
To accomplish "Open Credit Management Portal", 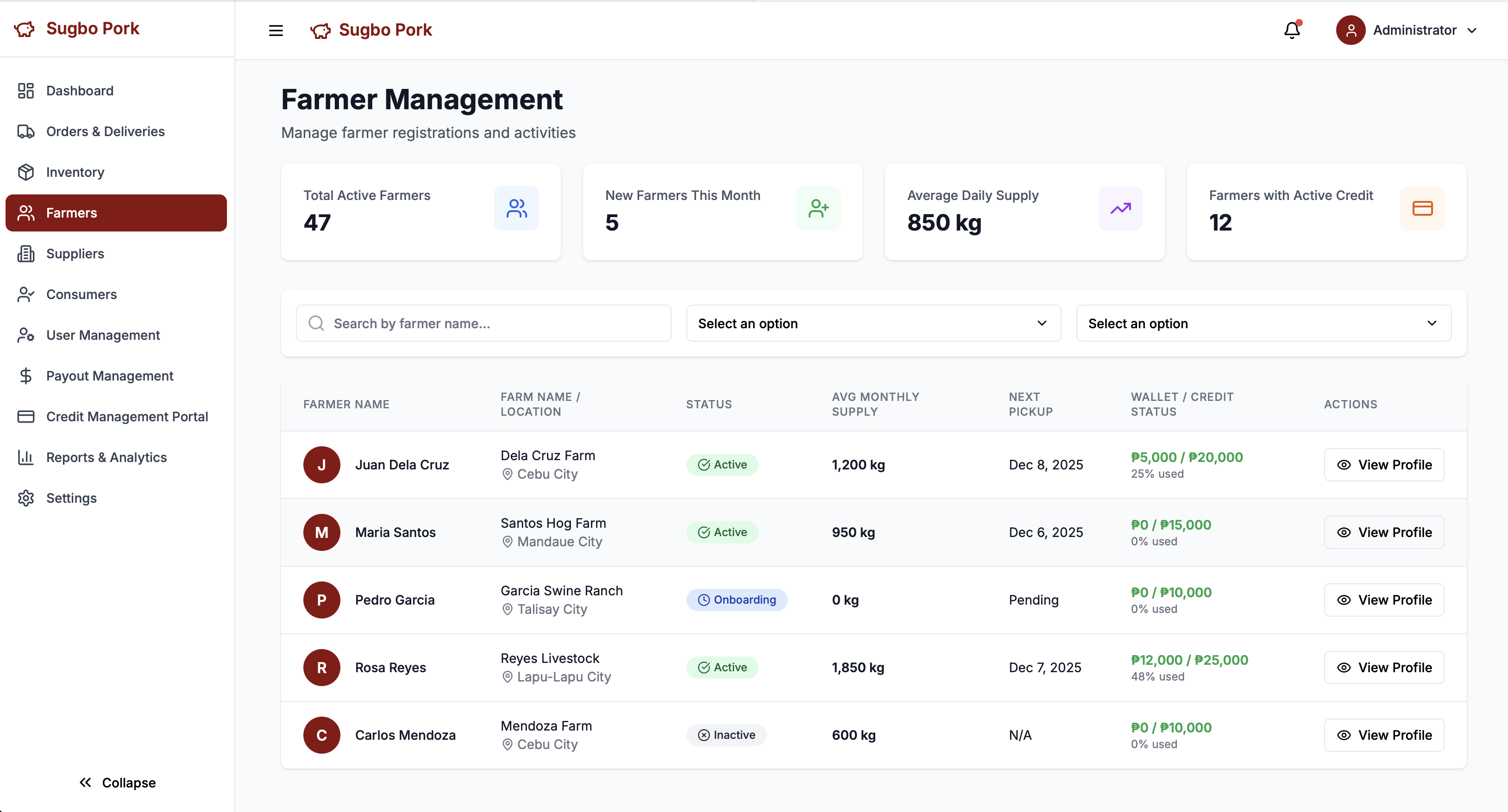I will pos(127,417).
